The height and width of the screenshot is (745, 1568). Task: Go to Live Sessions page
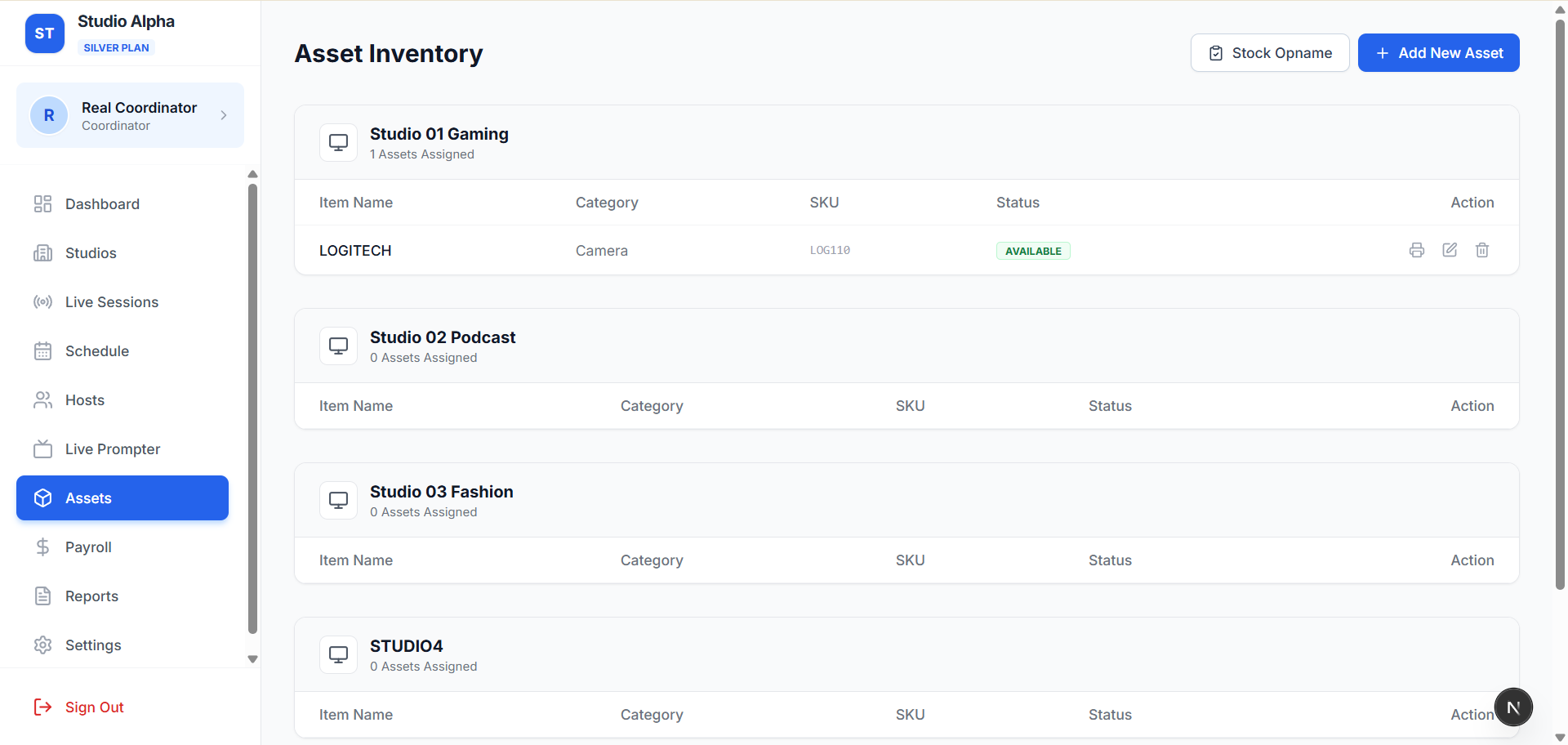111,302
